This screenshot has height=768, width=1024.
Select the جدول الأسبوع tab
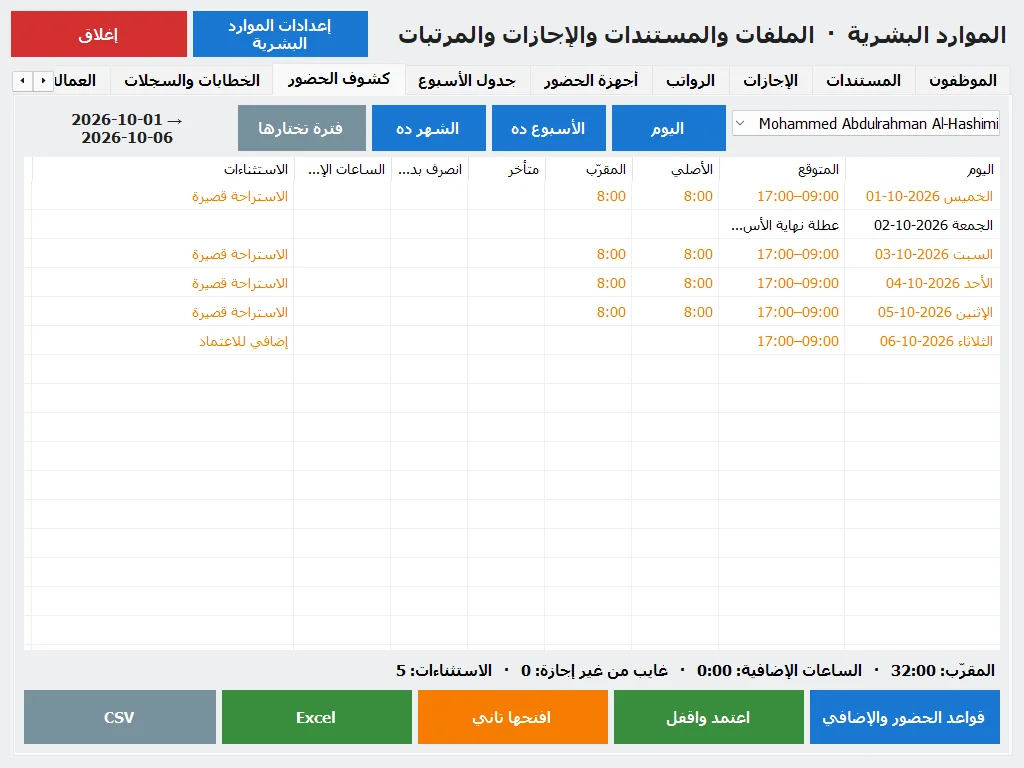[x=467, y=80]
